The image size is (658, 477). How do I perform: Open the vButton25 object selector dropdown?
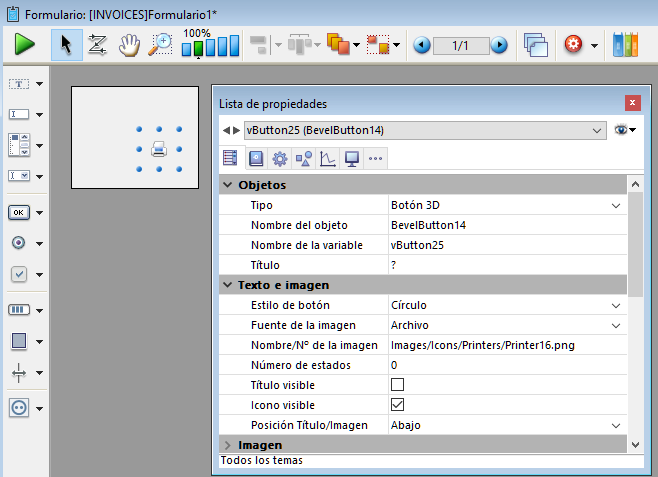pyautogui.click(x=597, y=130)
